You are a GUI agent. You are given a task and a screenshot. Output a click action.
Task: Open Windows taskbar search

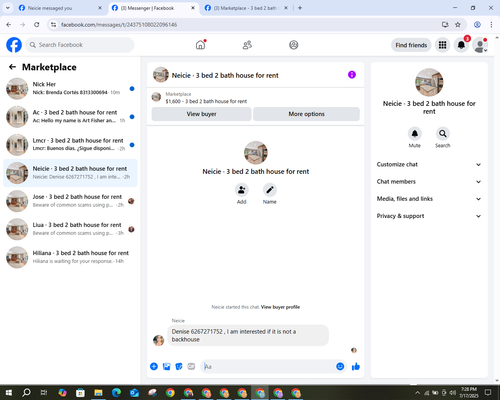[26, 393]
